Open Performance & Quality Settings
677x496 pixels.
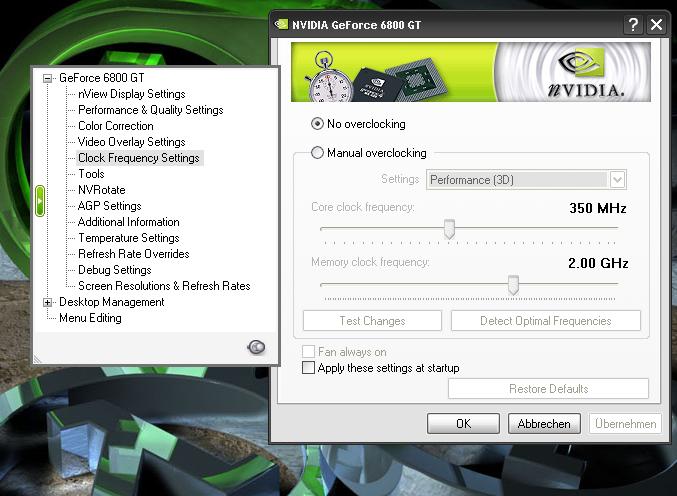pos(151,110)
